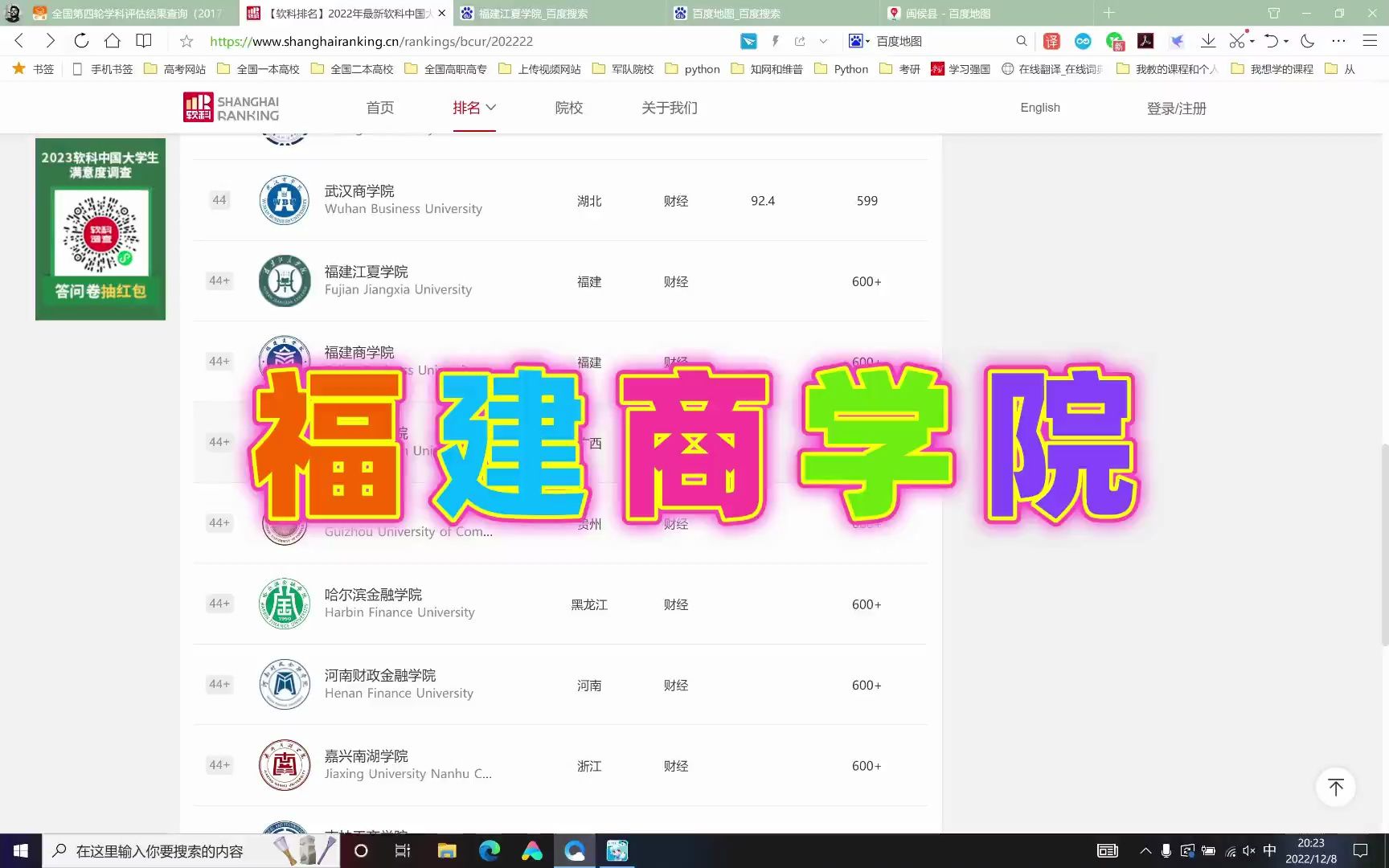Close the 软科排名 tab
The image size is (1389, 868).
441,13
